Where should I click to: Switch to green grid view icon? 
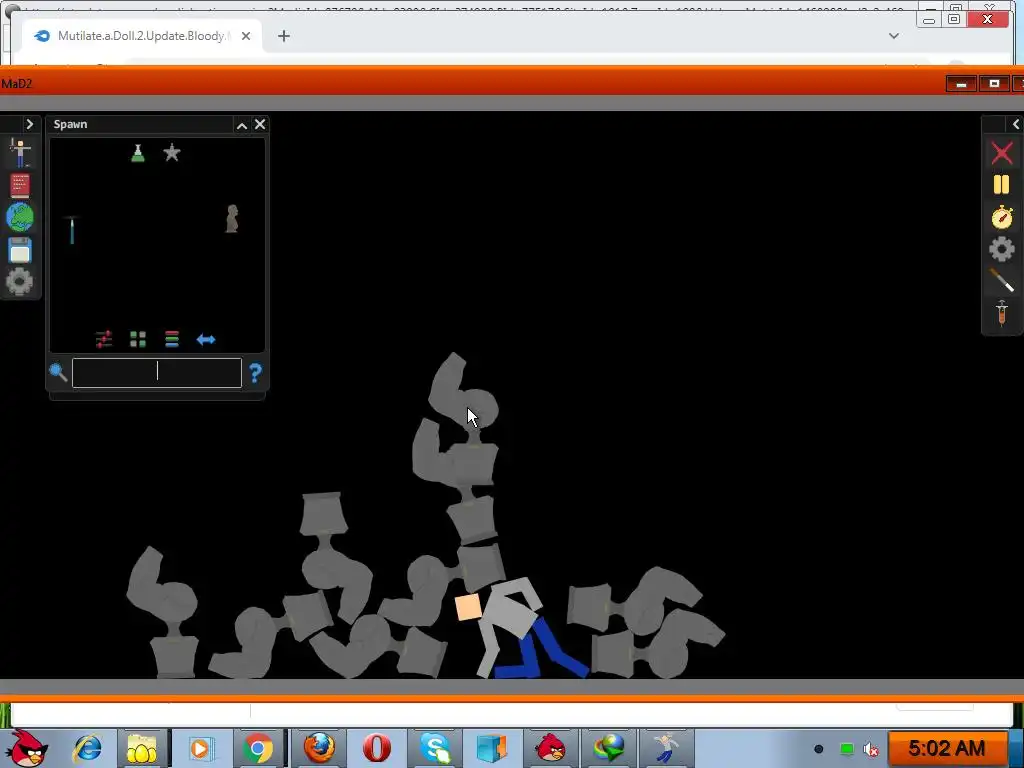point(138,339)
